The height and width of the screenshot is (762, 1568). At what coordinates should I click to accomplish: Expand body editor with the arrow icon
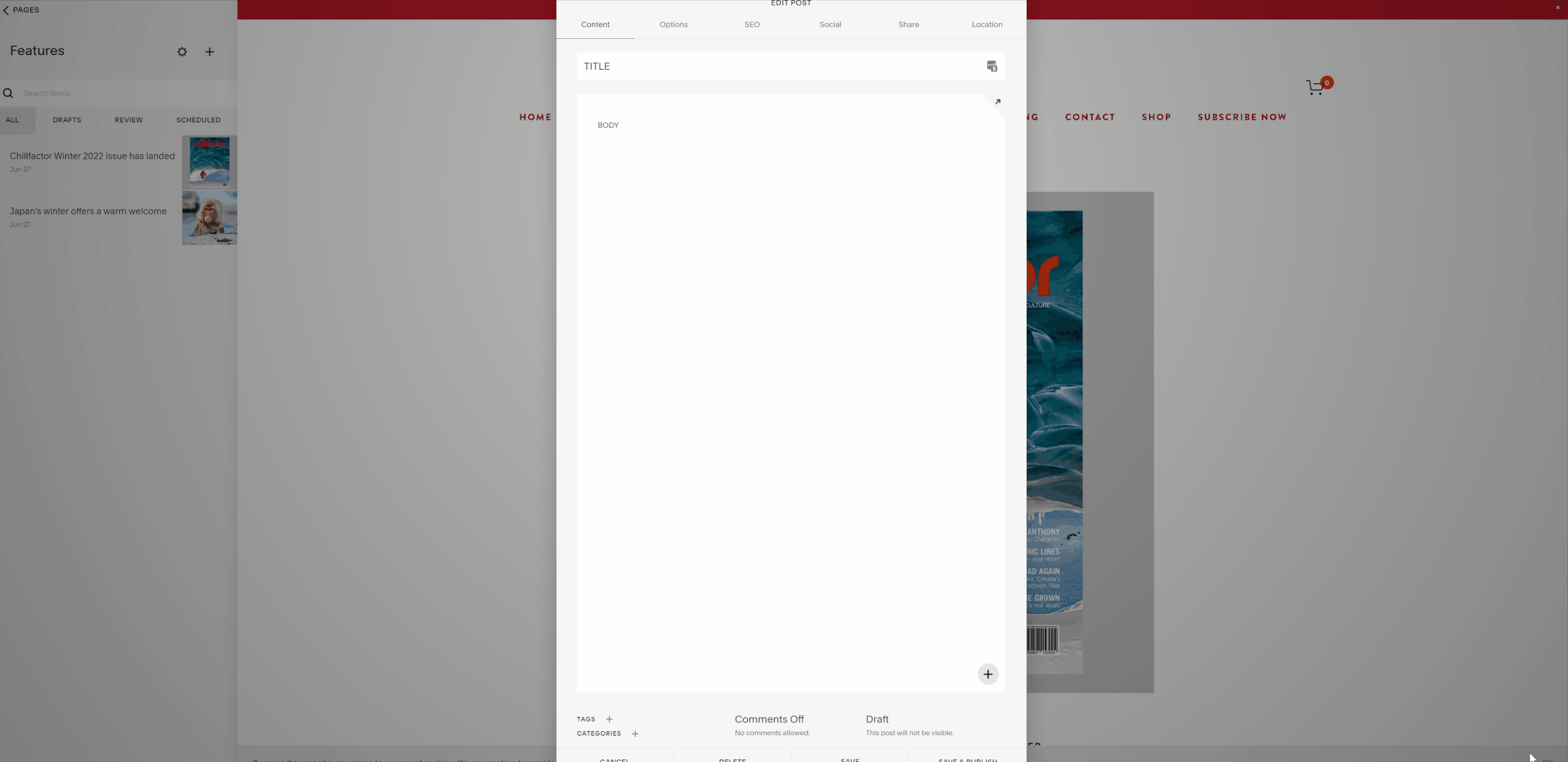(997, 102)
